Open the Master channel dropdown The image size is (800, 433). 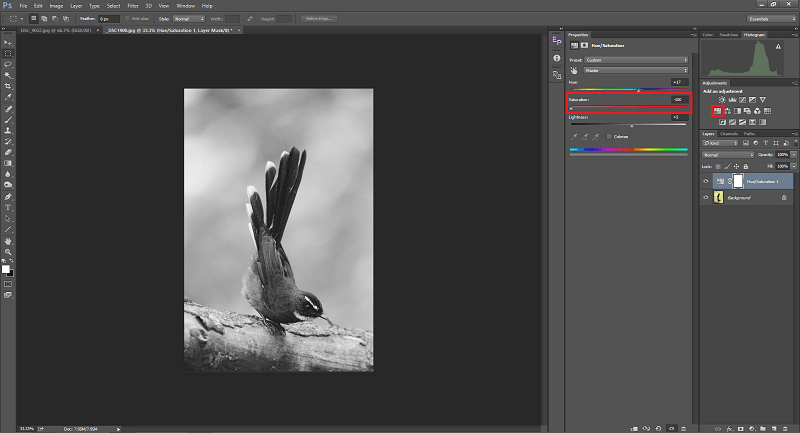[x=636, y=70]
